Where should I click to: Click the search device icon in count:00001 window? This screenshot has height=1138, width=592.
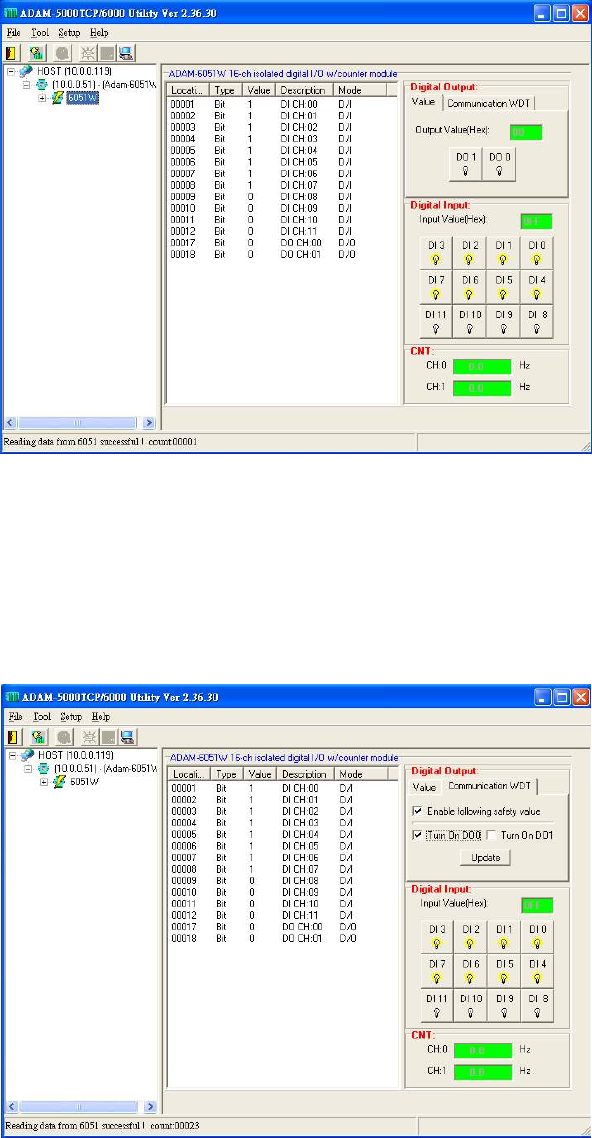pos(36,52)
